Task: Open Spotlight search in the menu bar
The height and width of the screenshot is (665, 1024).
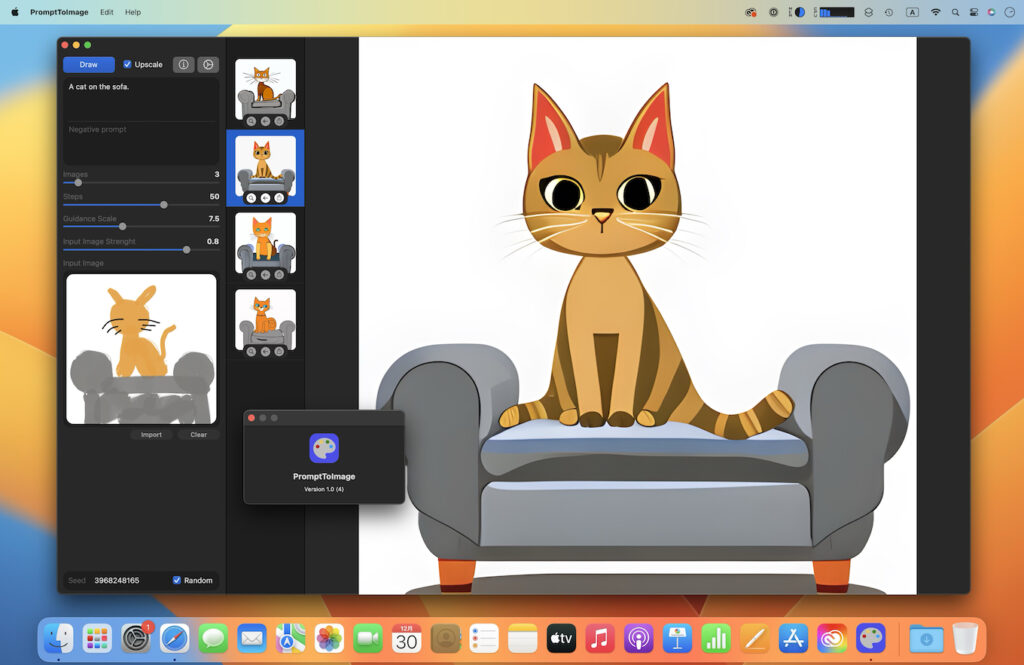Action: click(955, 12)
